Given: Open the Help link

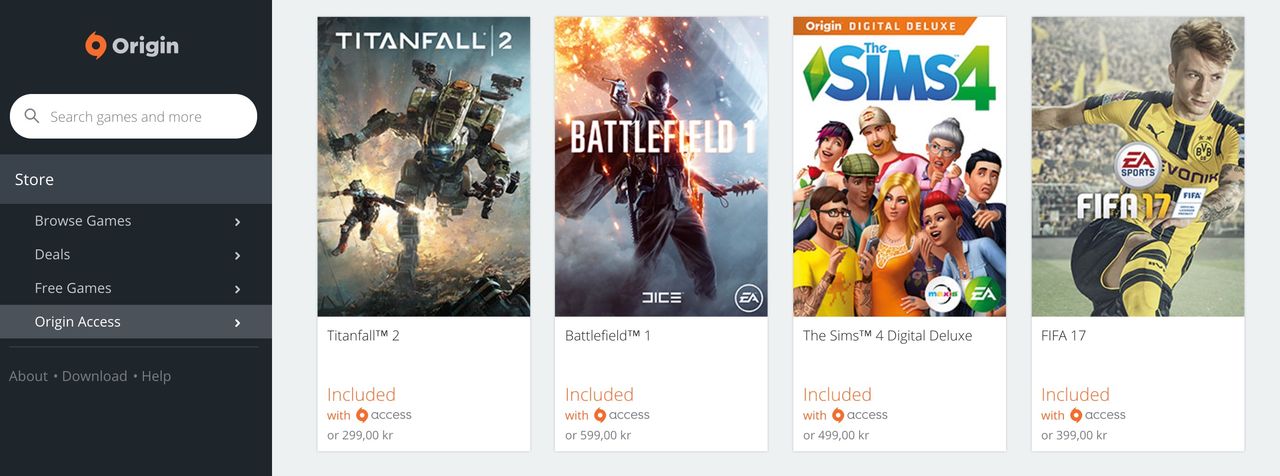Looking at the screenshot, I should coord(156,376).
